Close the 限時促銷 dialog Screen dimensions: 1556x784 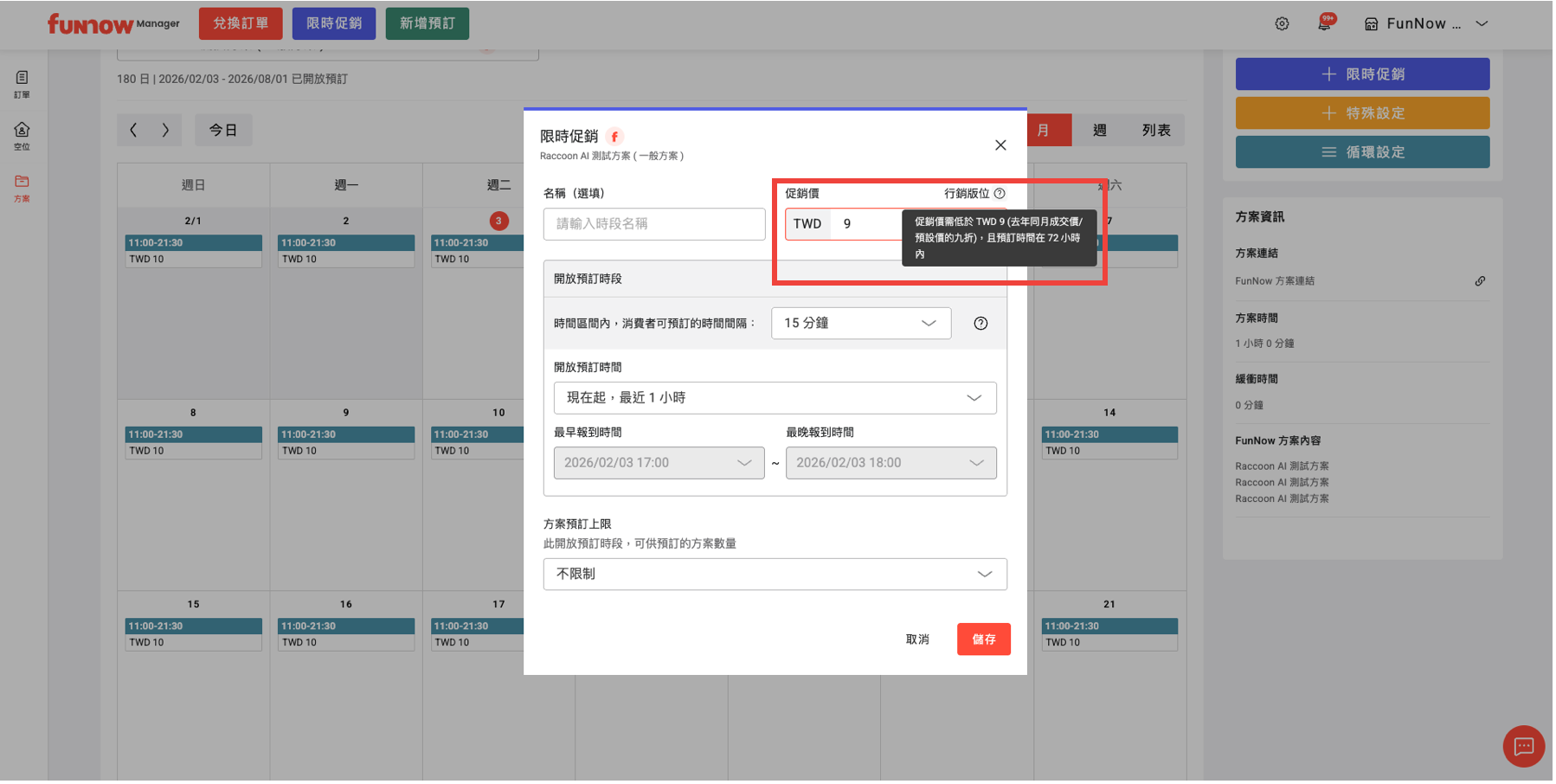click(x=1002, y=145)
